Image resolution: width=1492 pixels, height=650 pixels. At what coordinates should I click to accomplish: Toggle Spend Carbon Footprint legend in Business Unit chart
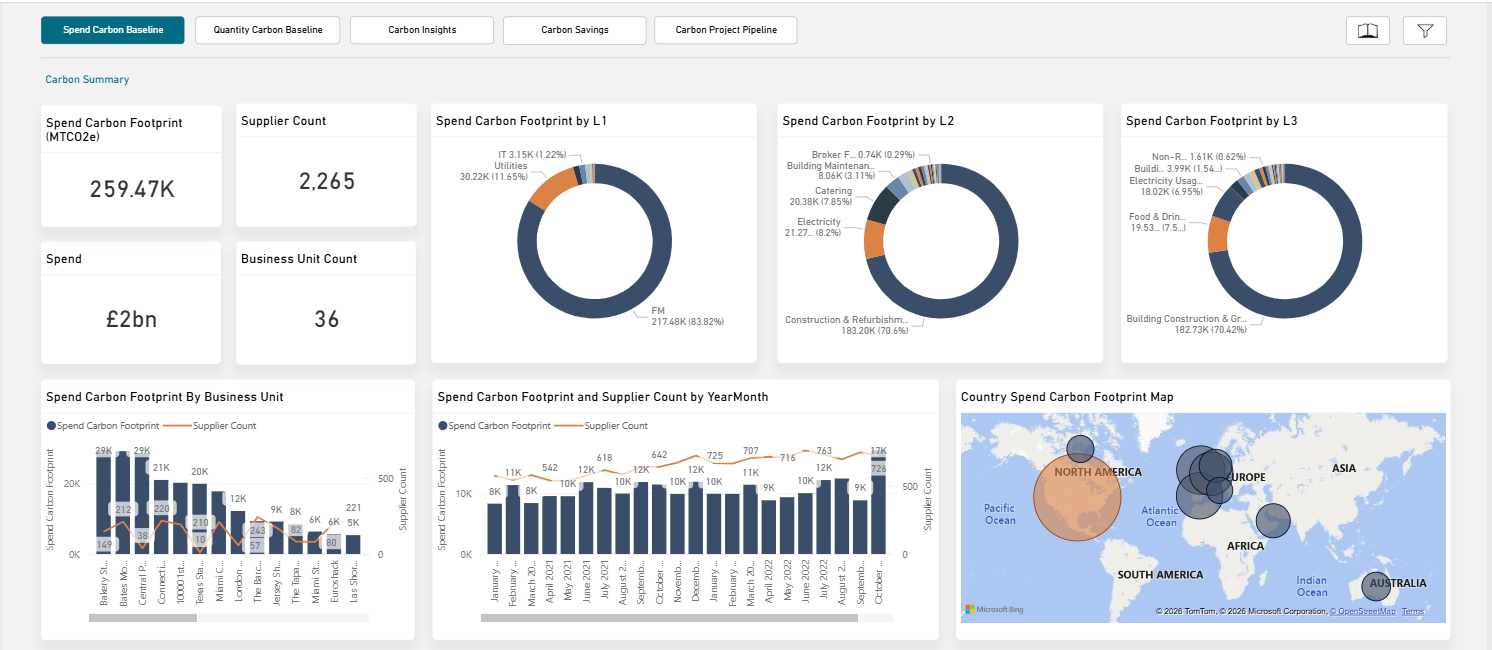click(102, 426)
